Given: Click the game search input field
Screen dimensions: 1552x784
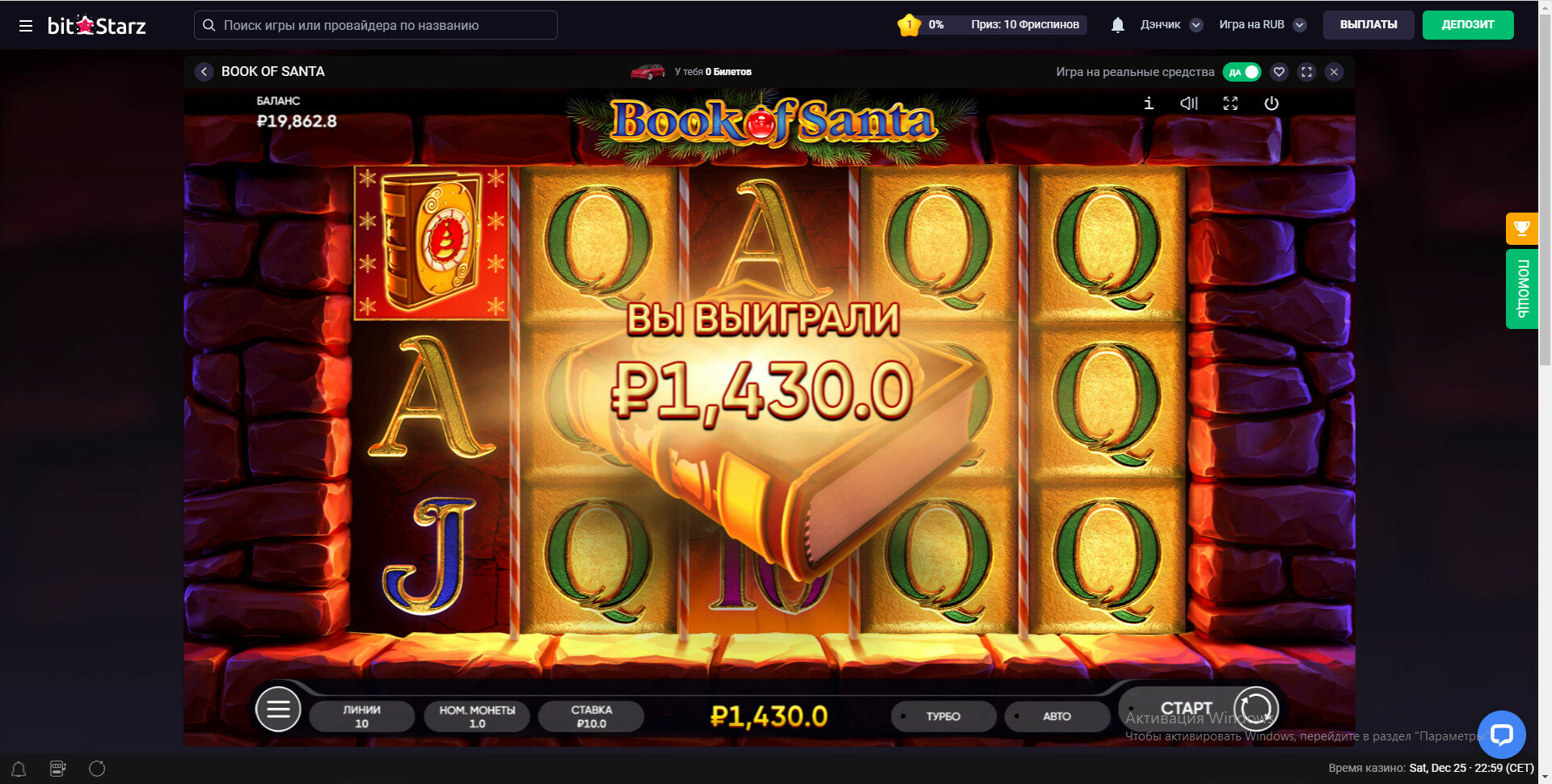Looking at the screenshot, I should pyautogui.click(x=376, y=25).
